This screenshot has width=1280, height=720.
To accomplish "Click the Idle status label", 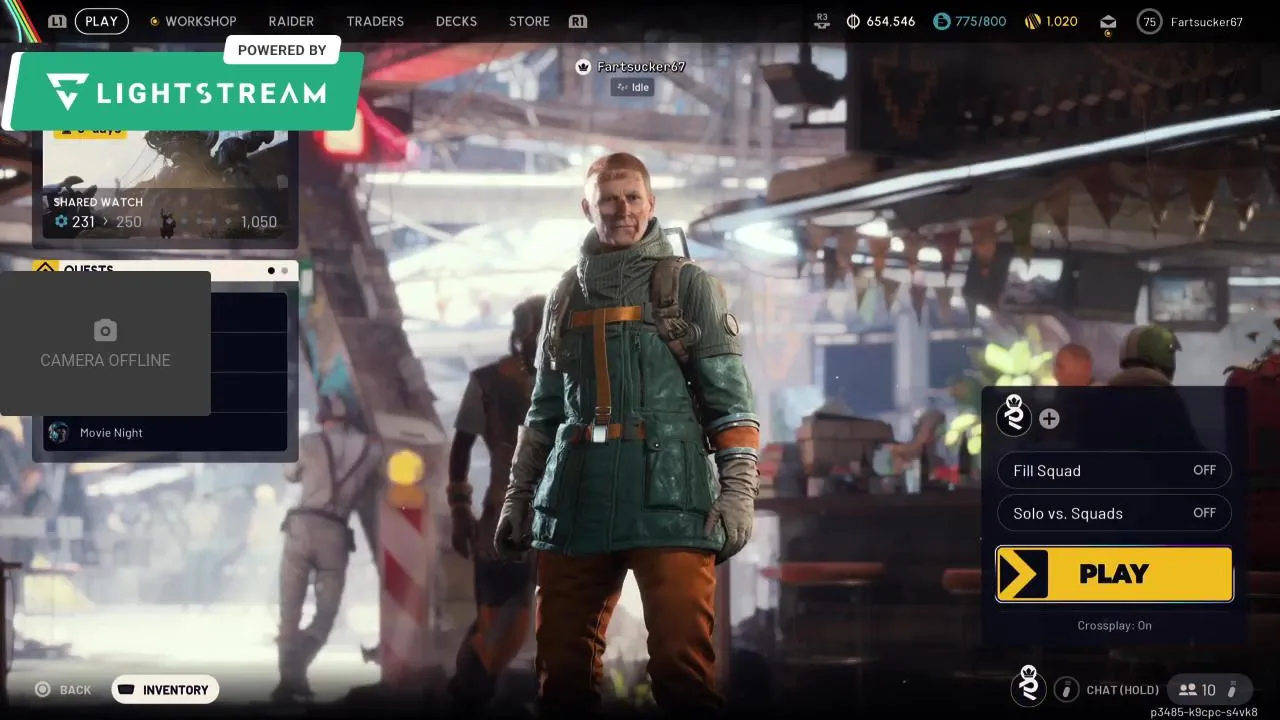I will [632, 87].
